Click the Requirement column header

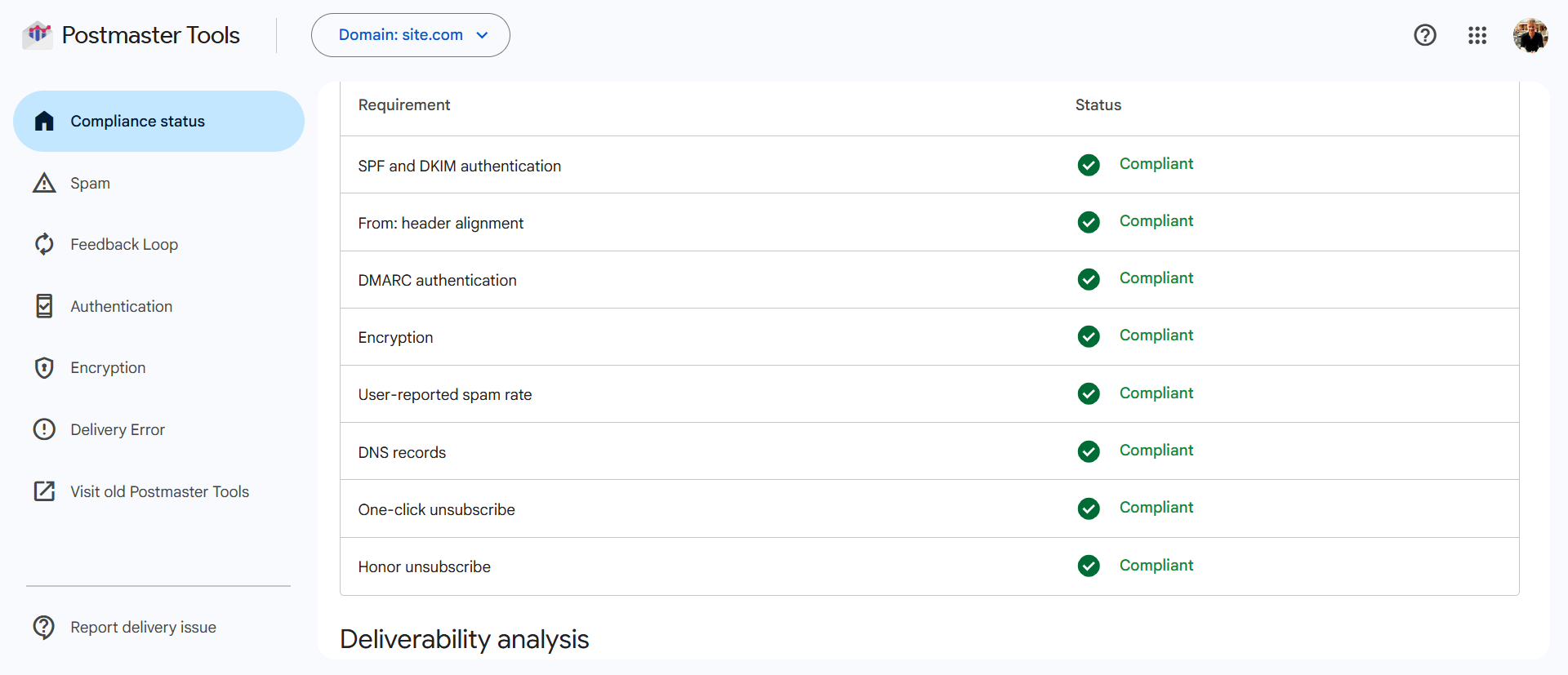coord(404,105)
